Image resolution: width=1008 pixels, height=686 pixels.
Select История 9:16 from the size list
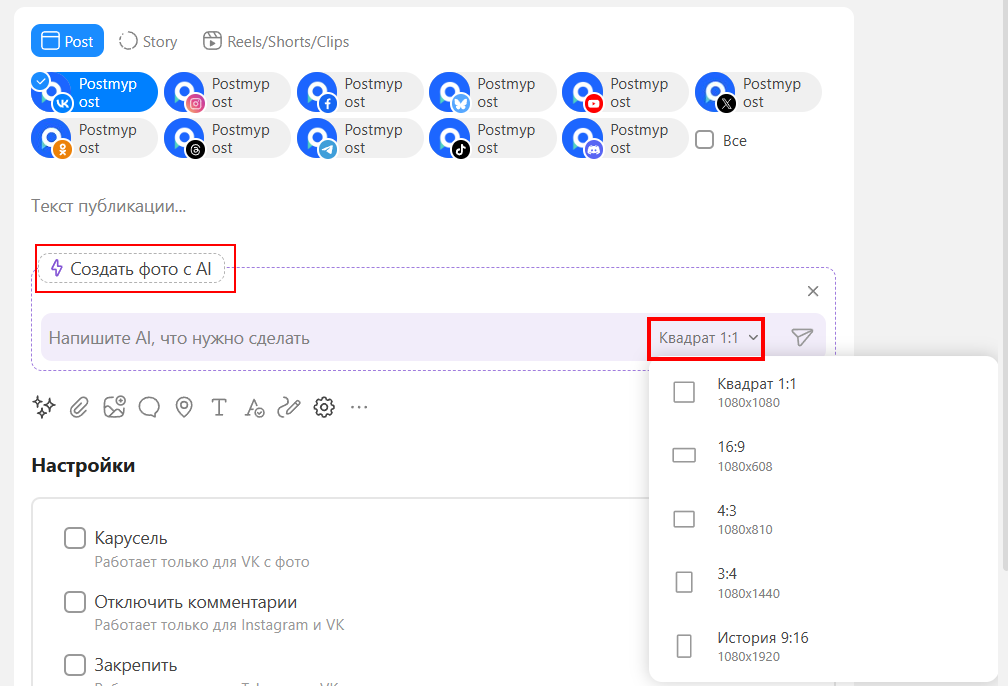[x=761, y=646]
